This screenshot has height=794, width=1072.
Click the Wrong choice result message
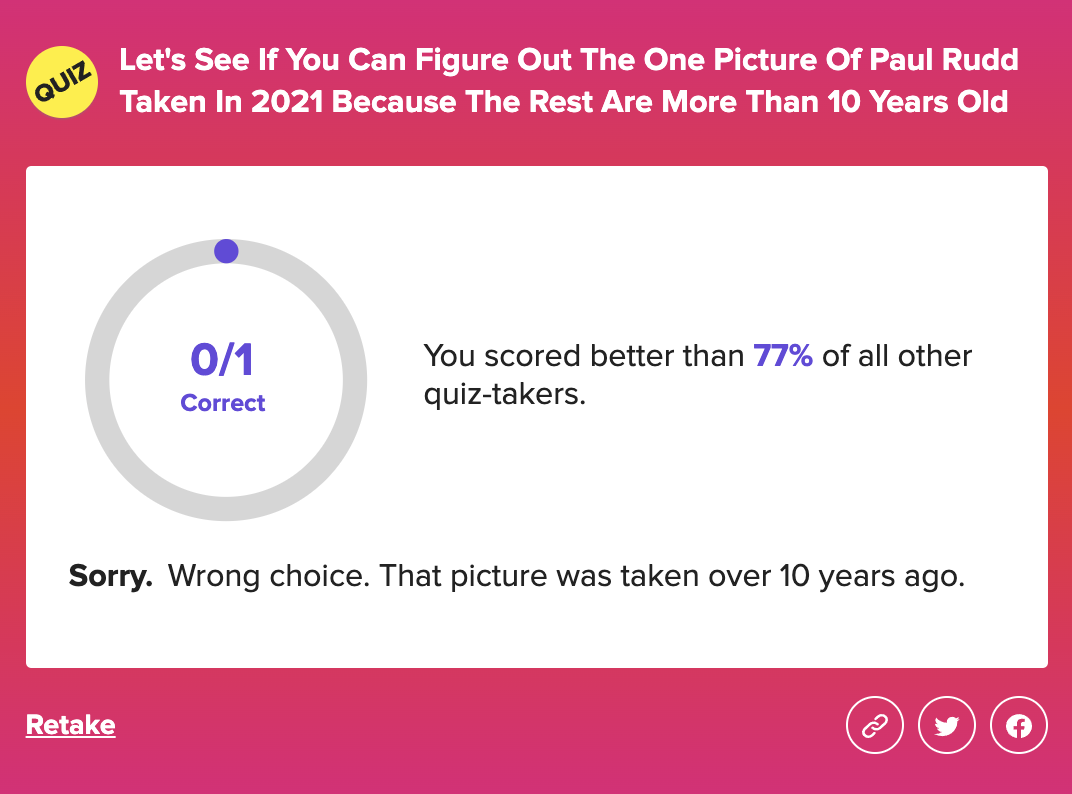566,576
